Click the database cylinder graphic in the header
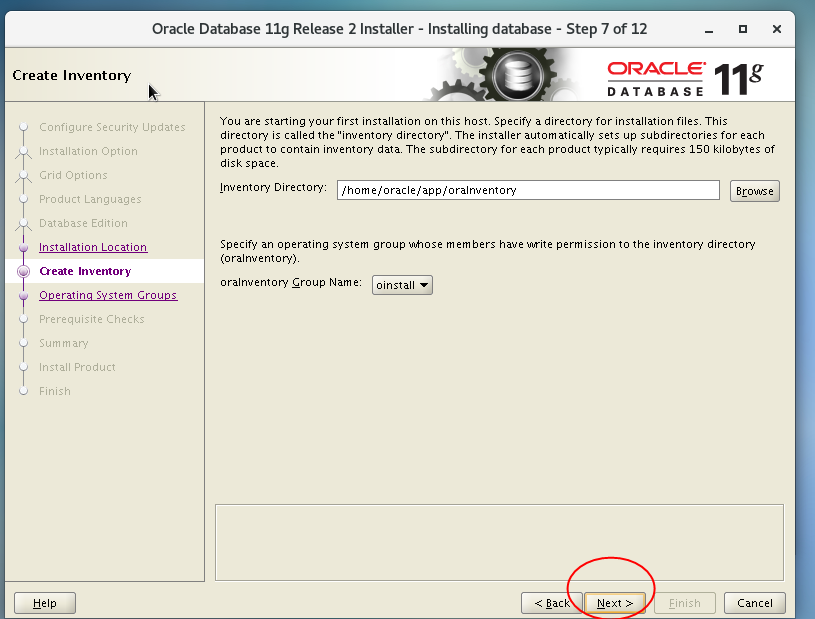This screenshot has width=815, height=619. coord(519,74)
